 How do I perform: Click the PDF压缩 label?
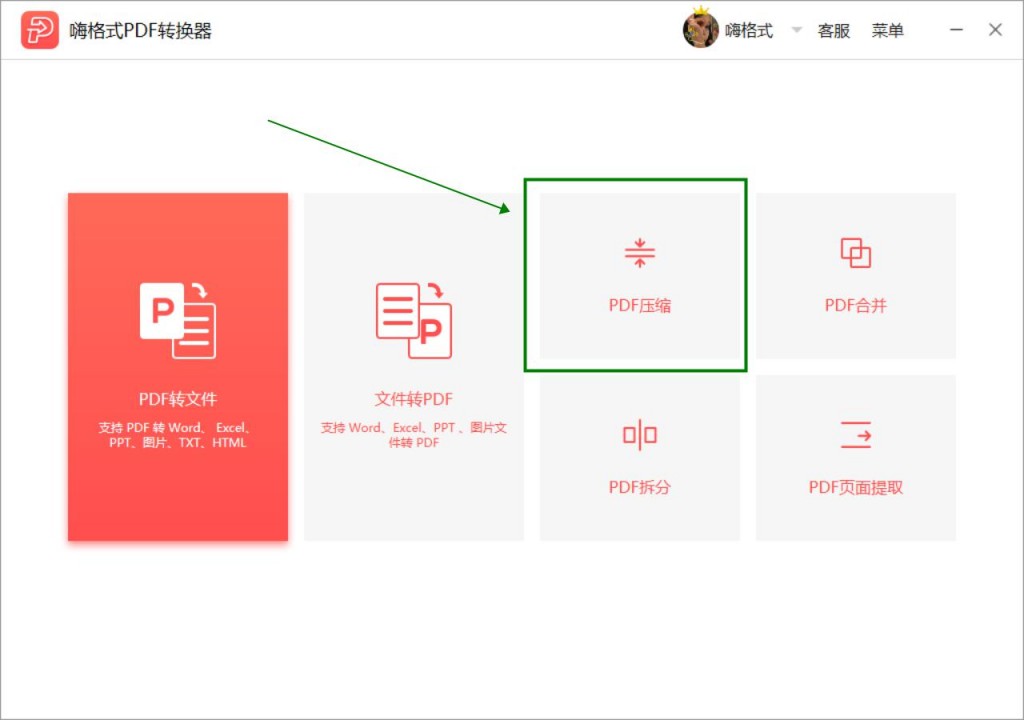click(x=640, y=305)
